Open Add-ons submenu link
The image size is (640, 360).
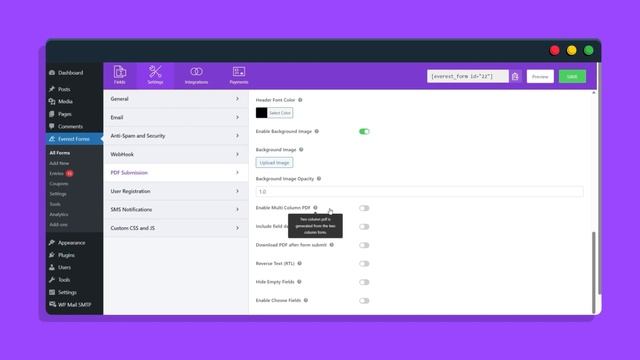pyautogui.click(x=58, y=224)
